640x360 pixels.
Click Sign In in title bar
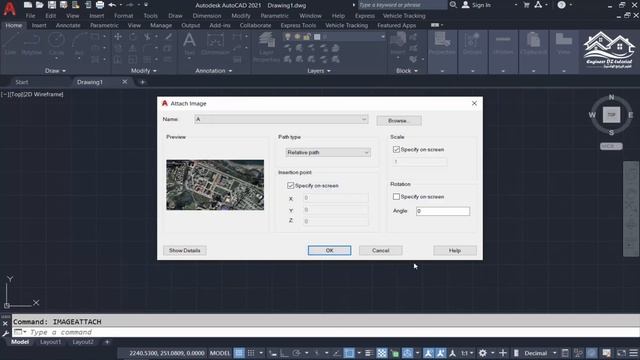click(x=476, y=5)
